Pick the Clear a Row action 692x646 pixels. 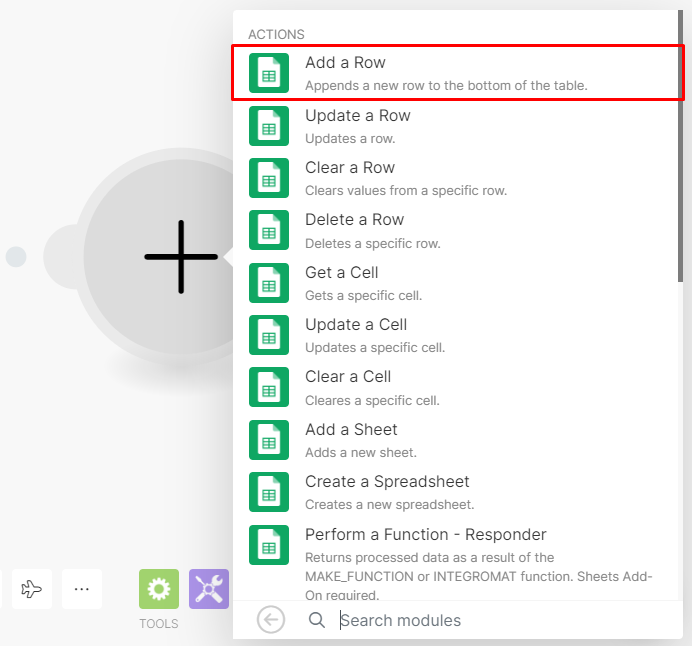(458, 178)
